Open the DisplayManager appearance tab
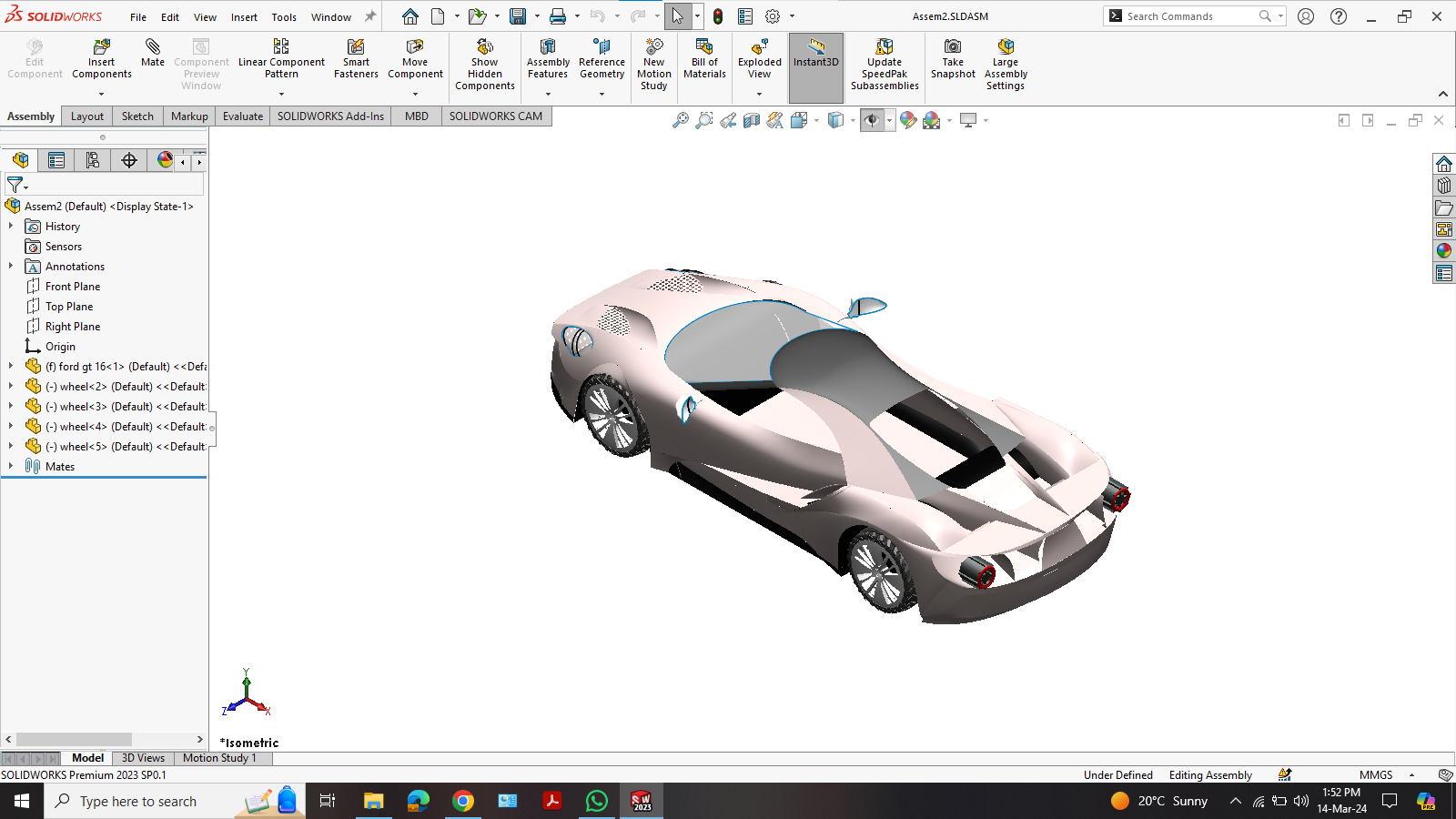Viewport: 1456px width, 819px height. [165, 161]
